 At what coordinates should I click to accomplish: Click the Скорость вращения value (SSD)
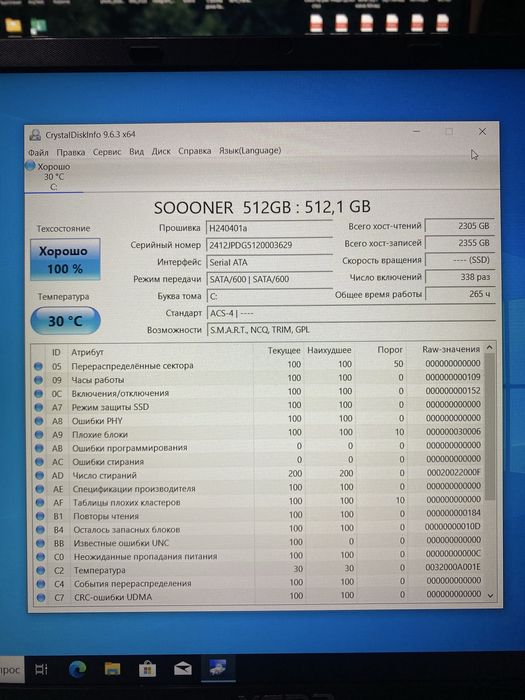[x=460, y=260]
